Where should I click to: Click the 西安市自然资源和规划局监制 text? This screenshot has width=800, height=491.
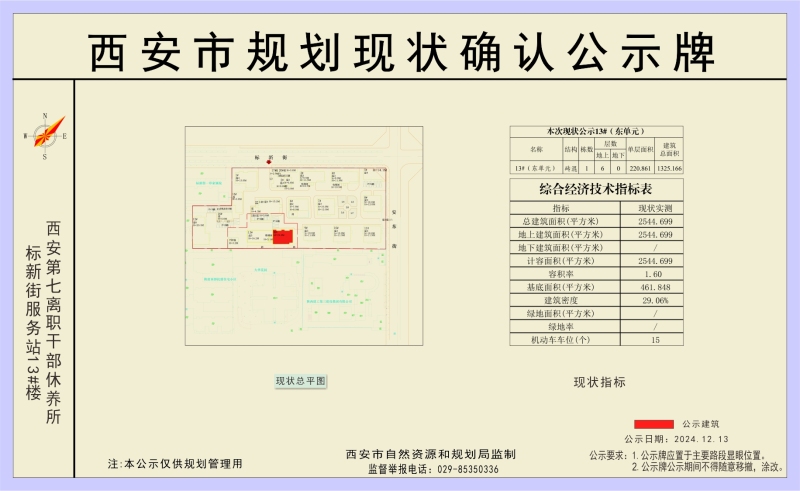pyautogui.click(x=431, y=454)
